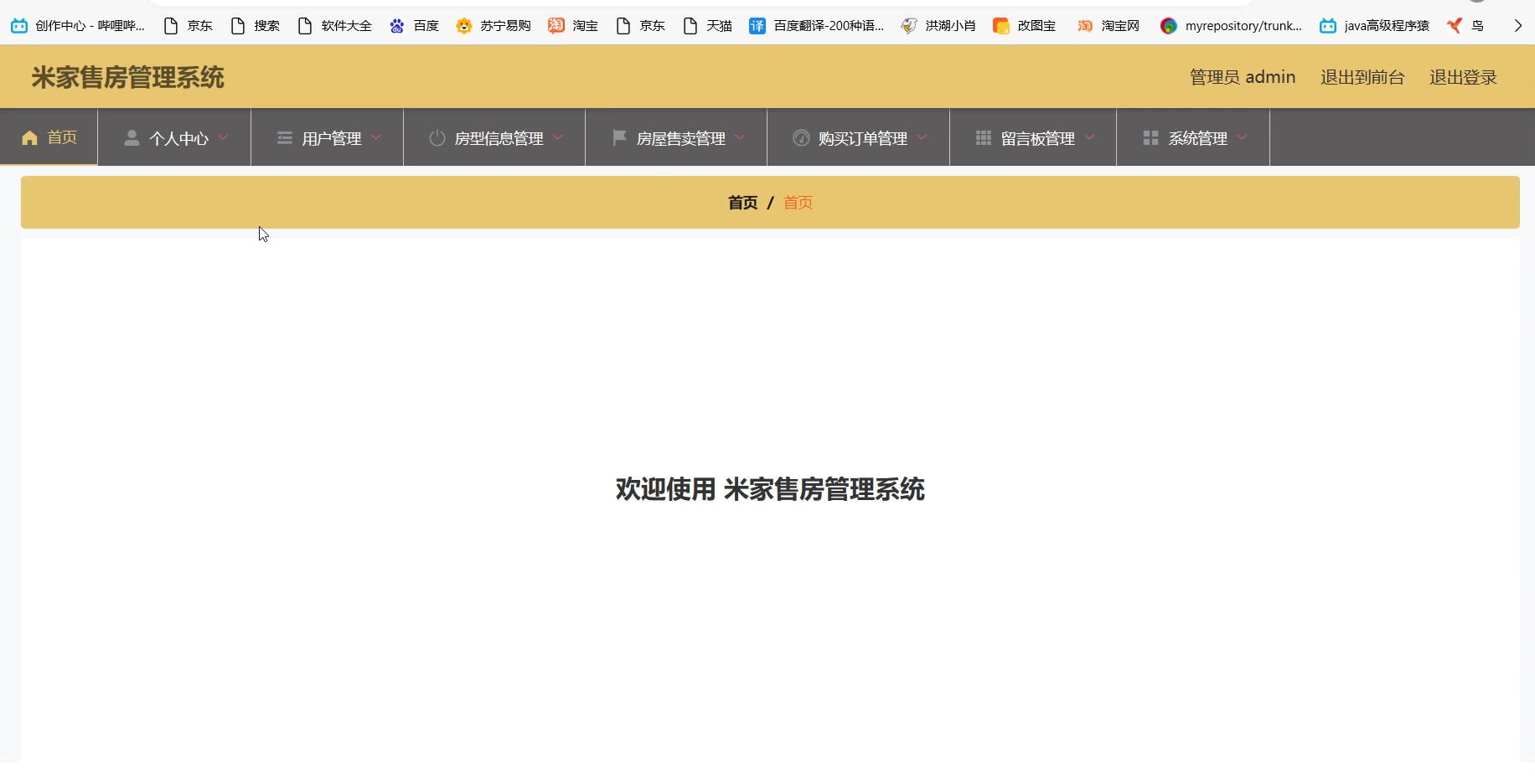1535x784 pixels.
Task: Click the 苏宁易购 lion bookmark icon
Action: tap(464, 26)
